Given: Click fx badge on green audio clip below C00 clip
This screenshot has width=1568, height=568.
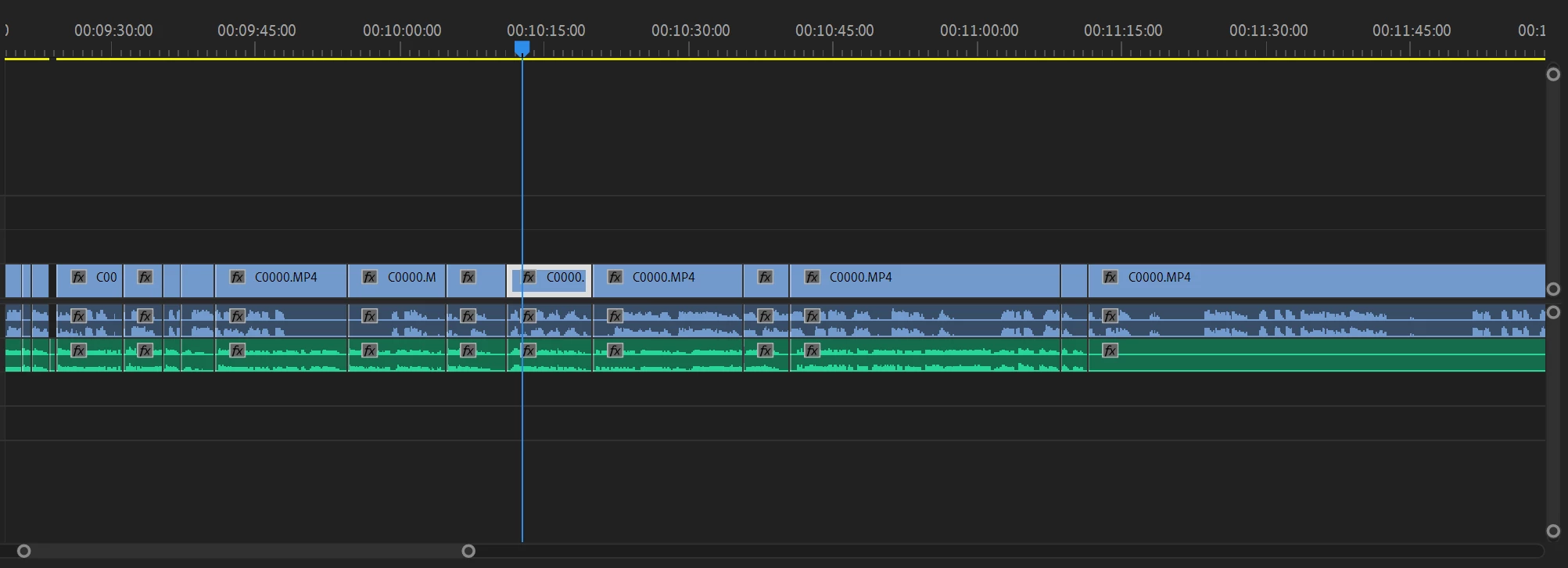Looking at the screenshot, I should (x=78, y=350).
